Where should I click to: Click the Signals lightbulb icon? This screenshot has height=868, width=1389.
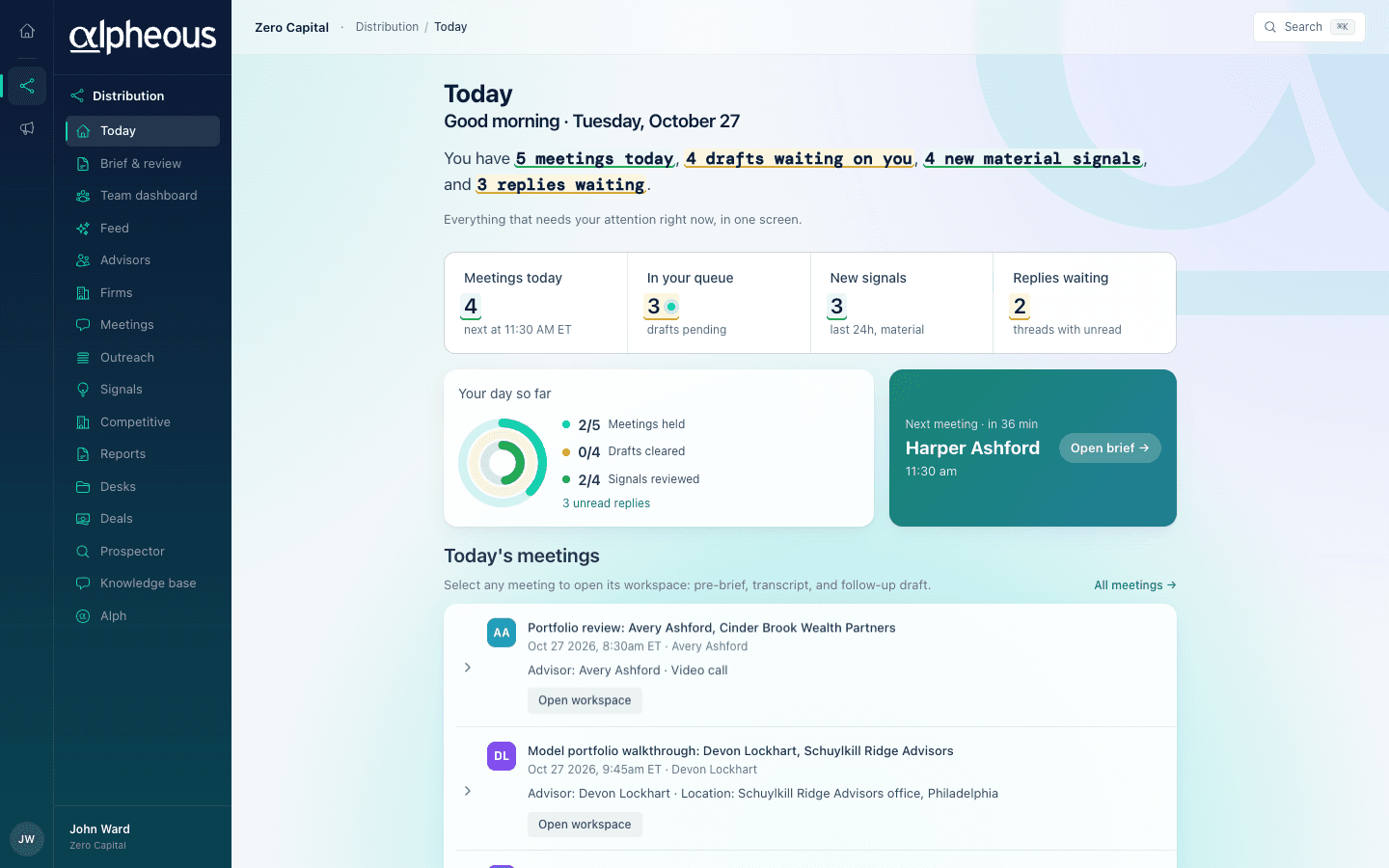click(x=83, y=390)
